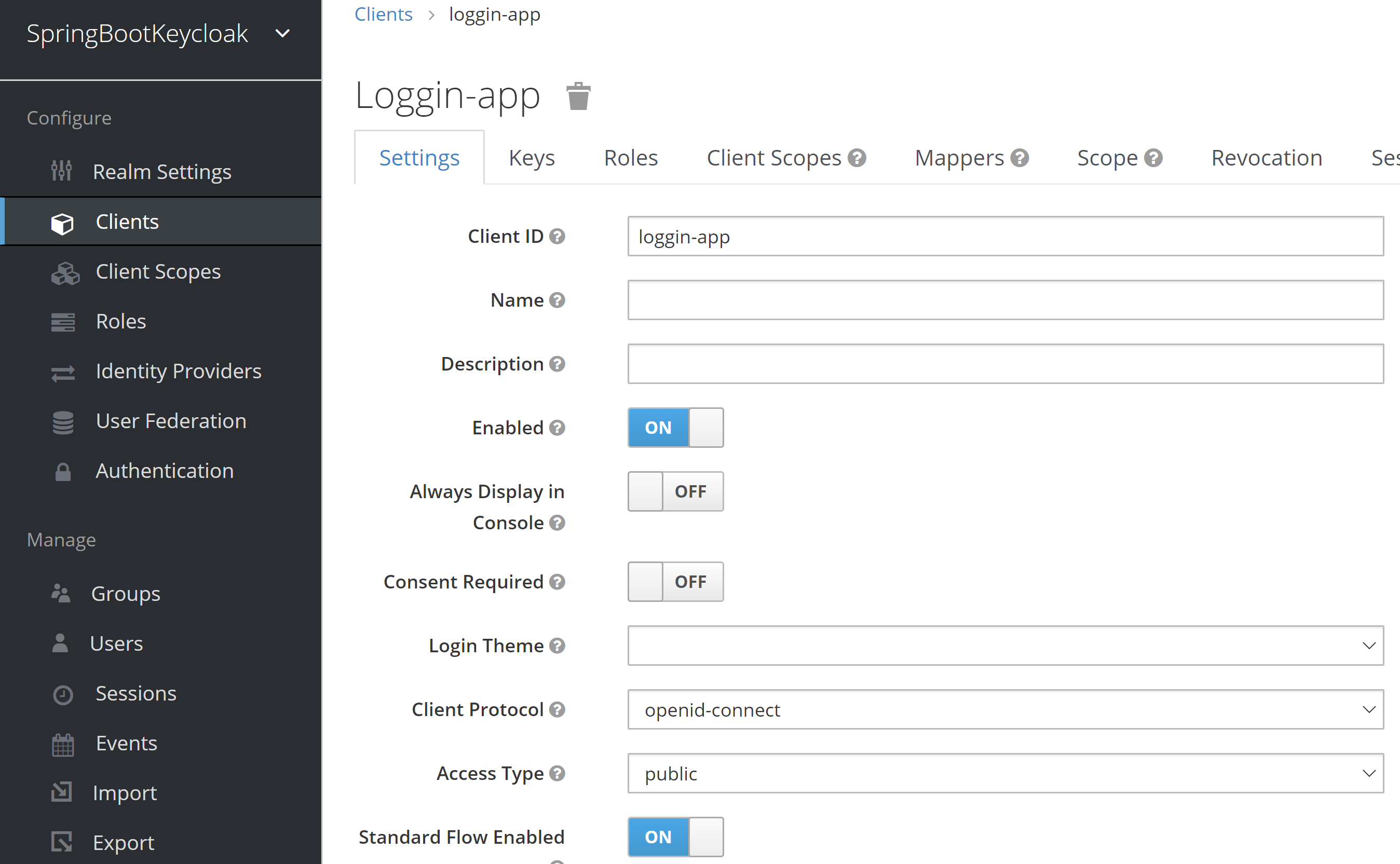Click the Identity Providers icon in sidebar
The image size is (1400, 864).
pos(62,371)
